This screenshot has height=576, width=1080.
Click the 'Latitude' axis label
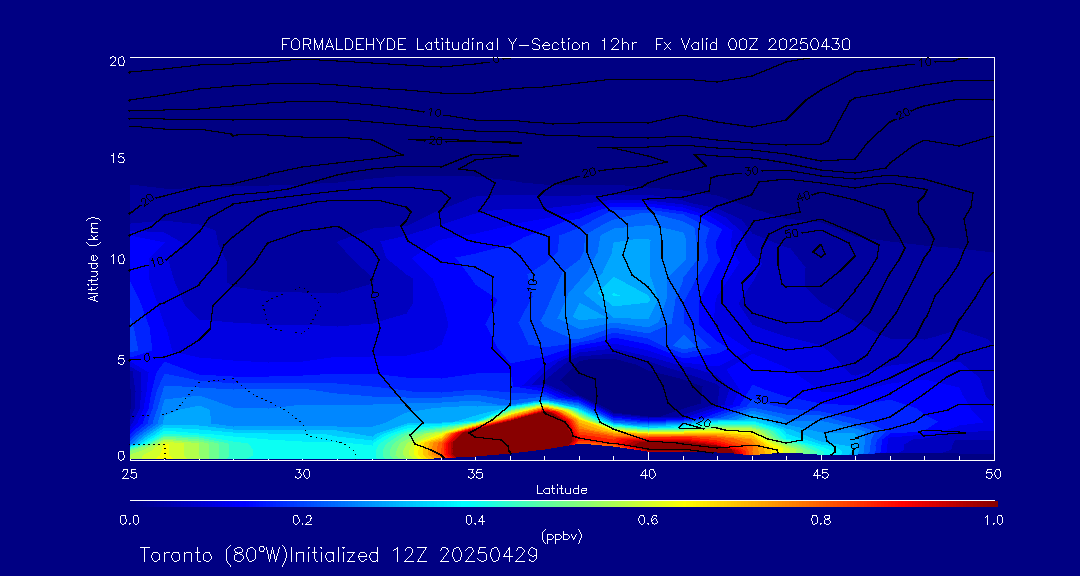tap(561, 490)
